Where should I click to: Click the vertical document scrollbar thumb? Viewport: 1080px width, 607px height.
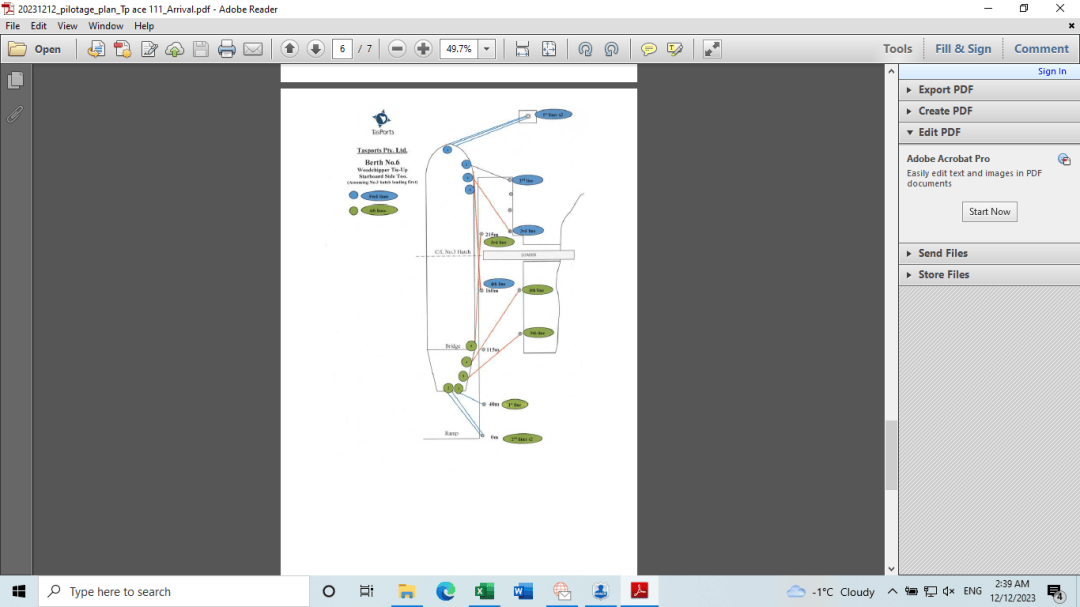pyautogui.click(x=891, y=455)
